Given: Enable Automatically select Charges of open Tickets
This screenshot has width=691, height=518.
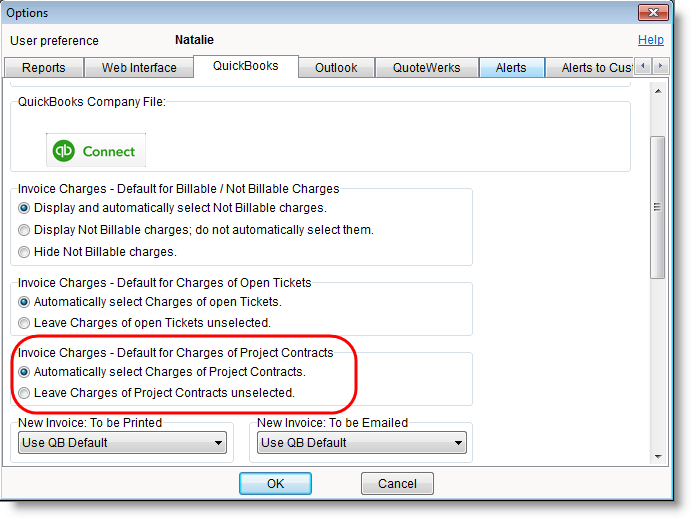Looking at the screenshot, I should (25, 301).
